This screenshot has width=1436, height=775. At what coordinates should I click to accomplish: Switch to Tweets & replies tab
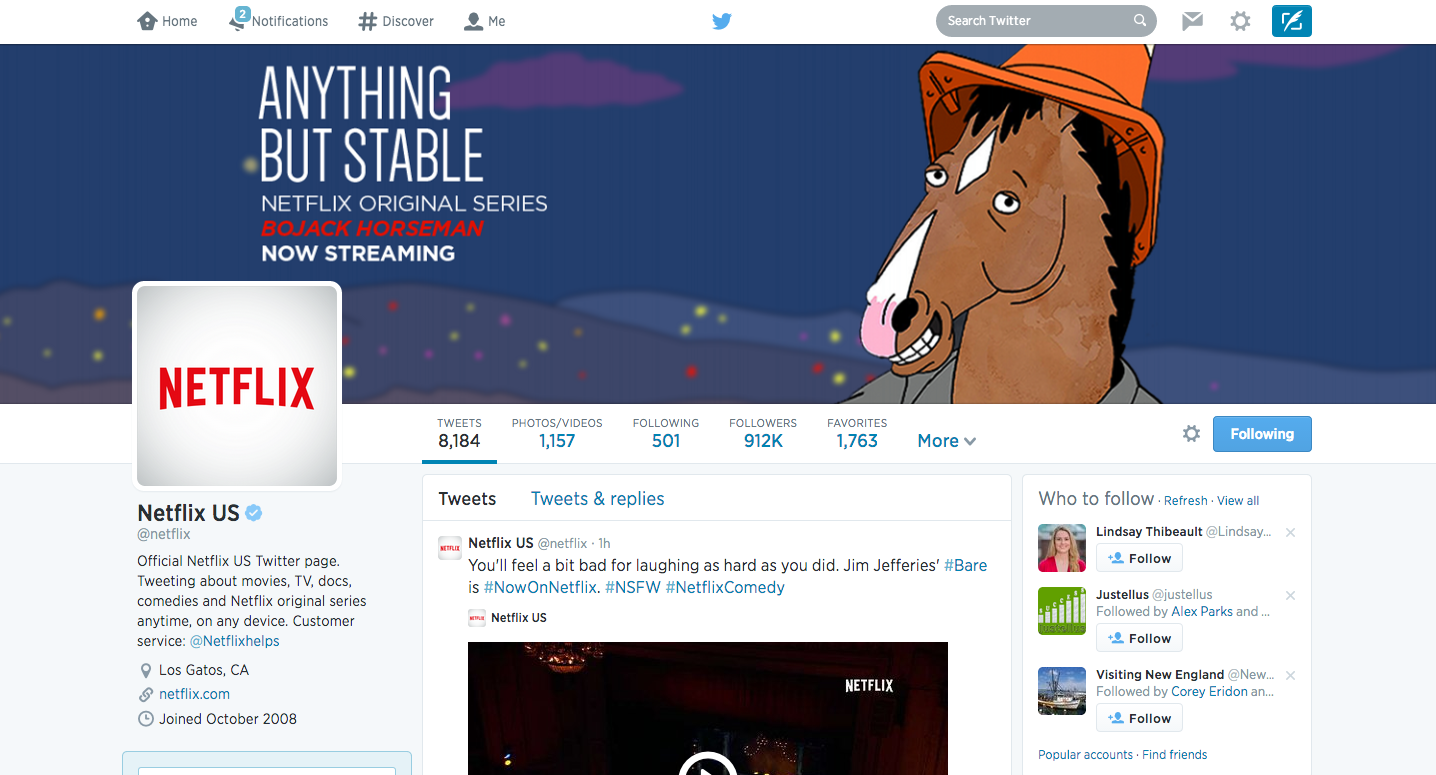point(597,498)
